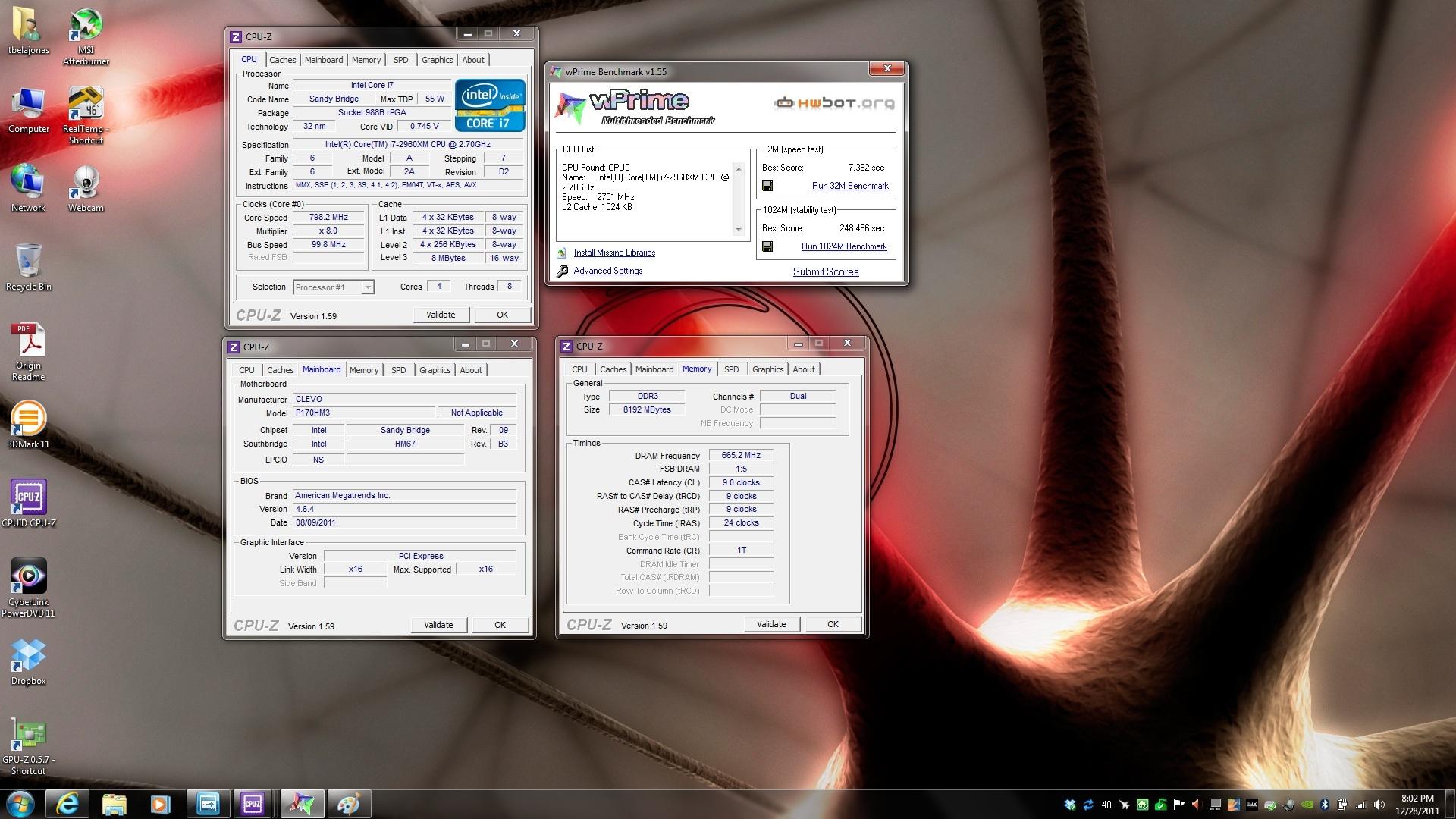Open the Windows Start menu
The height and width of the screenshot is (819, 1456).
point(20,804)
